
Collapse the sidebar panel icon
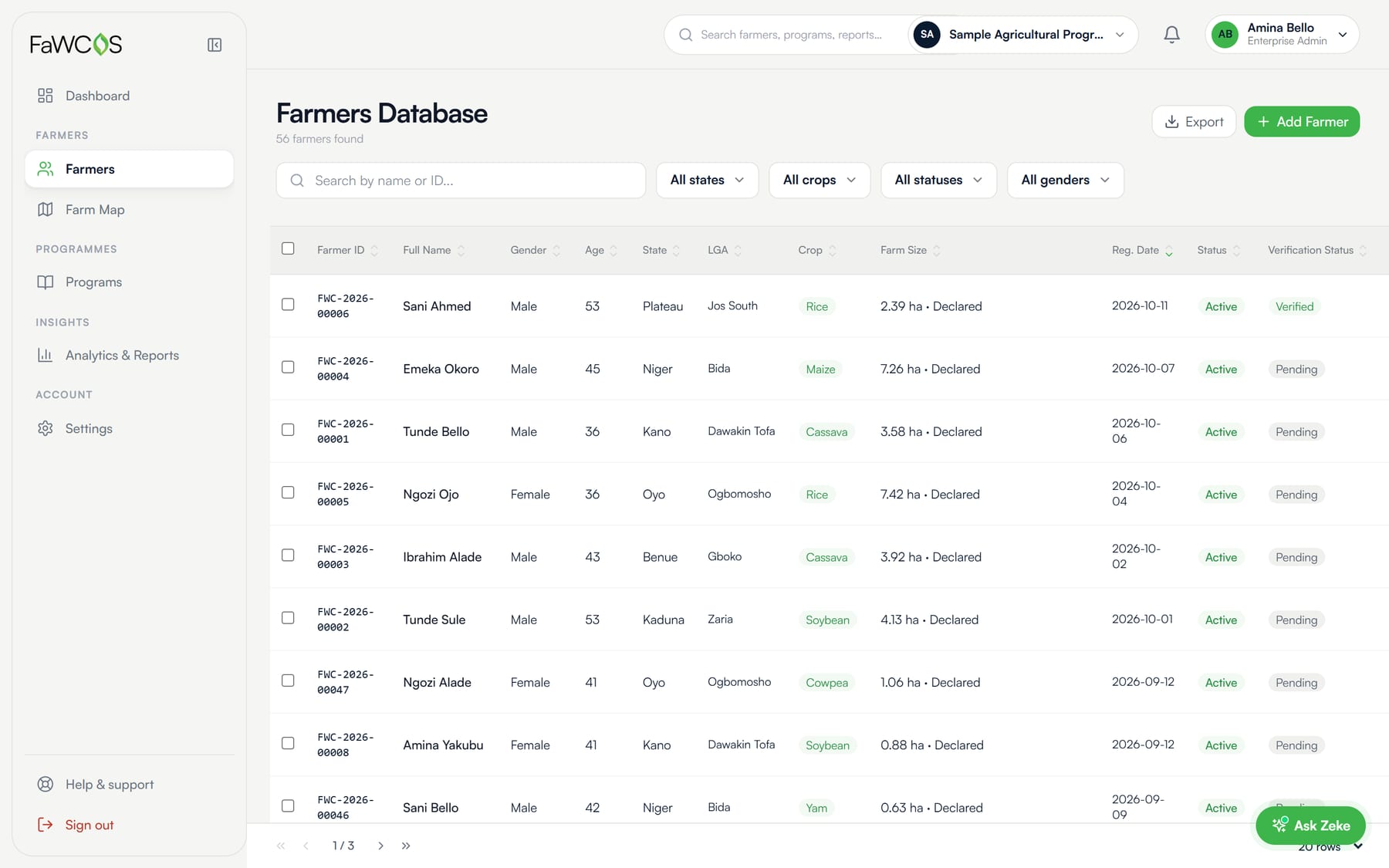tap(215, 45)
